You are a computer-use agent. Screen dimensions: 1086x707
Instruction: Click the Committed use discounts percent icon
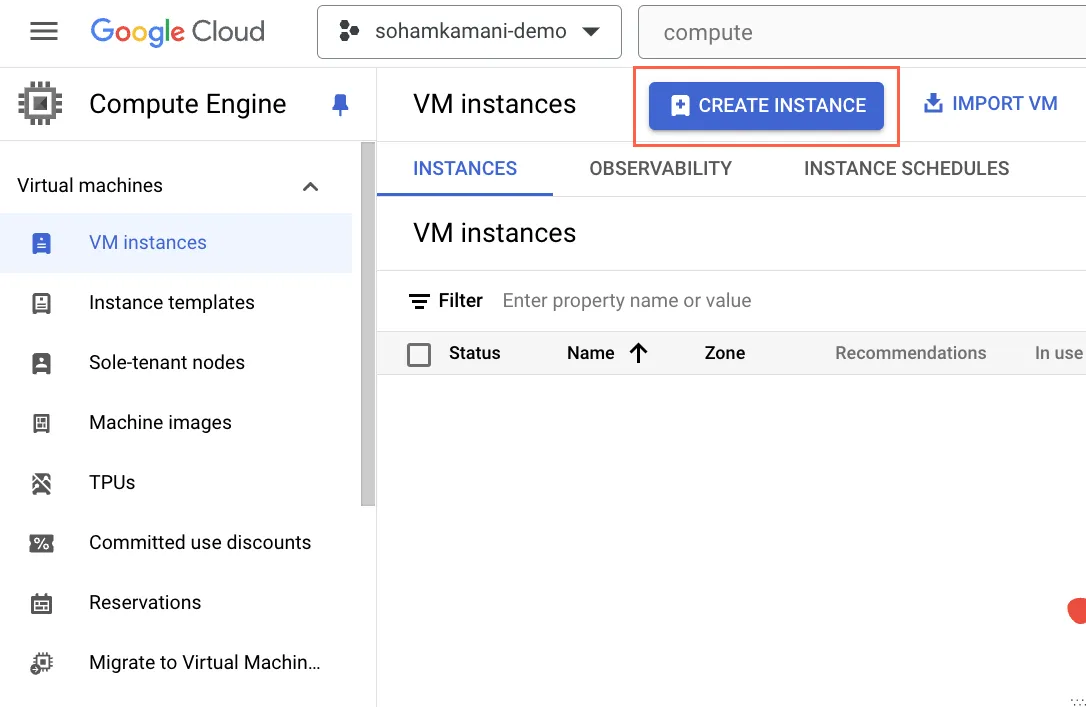[x=41, y=542]
